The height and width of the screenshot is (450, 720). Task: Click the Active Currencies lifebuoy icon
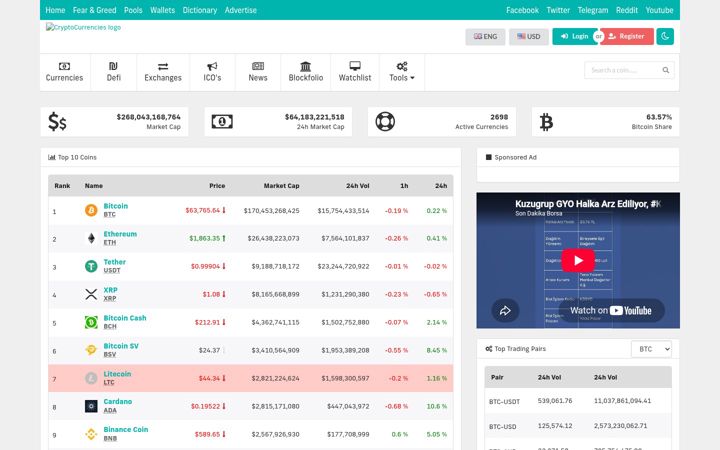[x=385, y=122]
